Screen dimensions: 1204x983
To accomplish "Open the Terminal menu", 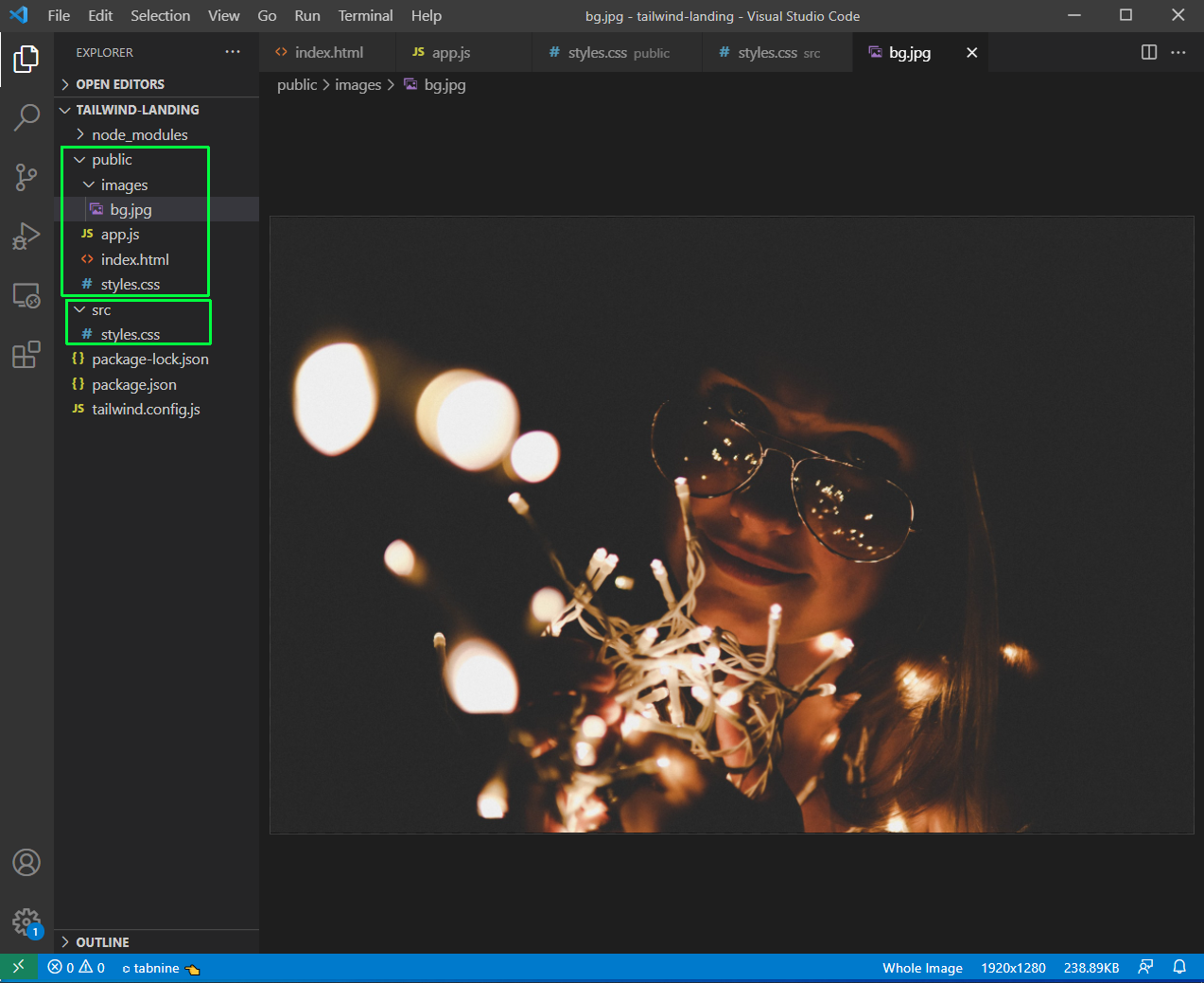I will 366,15.
